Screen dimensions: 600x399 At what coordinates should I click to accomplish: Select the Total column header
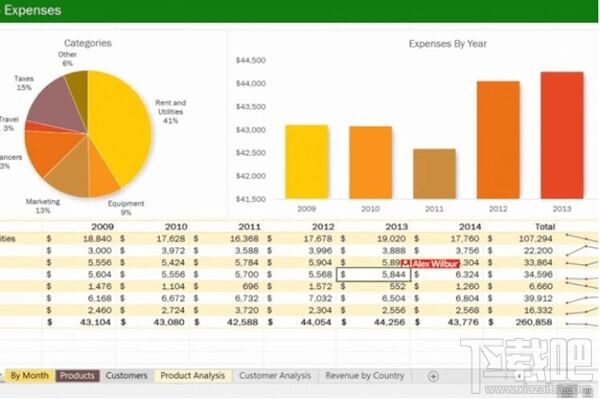545,227
